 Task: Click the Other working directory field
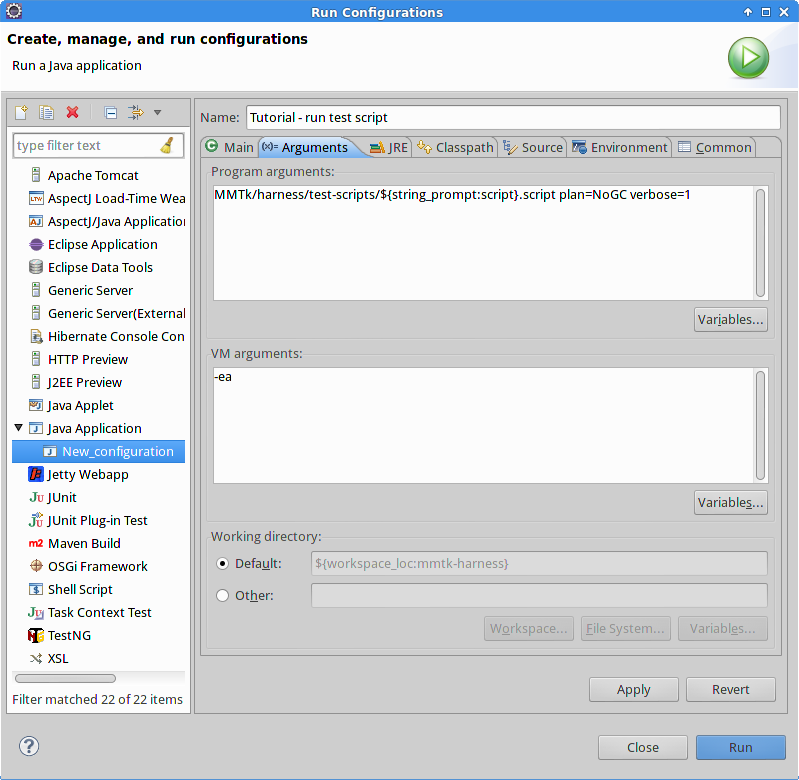click(x=539, y=595)
